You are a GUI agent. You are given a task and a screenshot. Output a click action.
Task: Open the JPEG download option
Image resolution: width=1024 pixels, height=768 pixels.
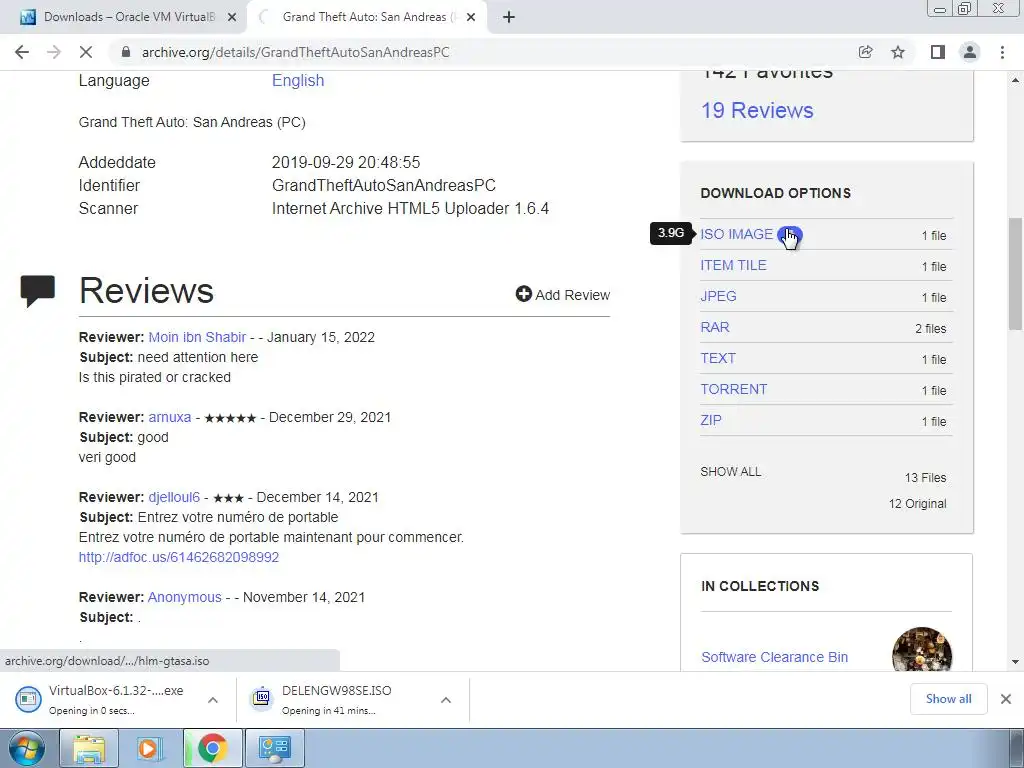[x=718, y=296]
